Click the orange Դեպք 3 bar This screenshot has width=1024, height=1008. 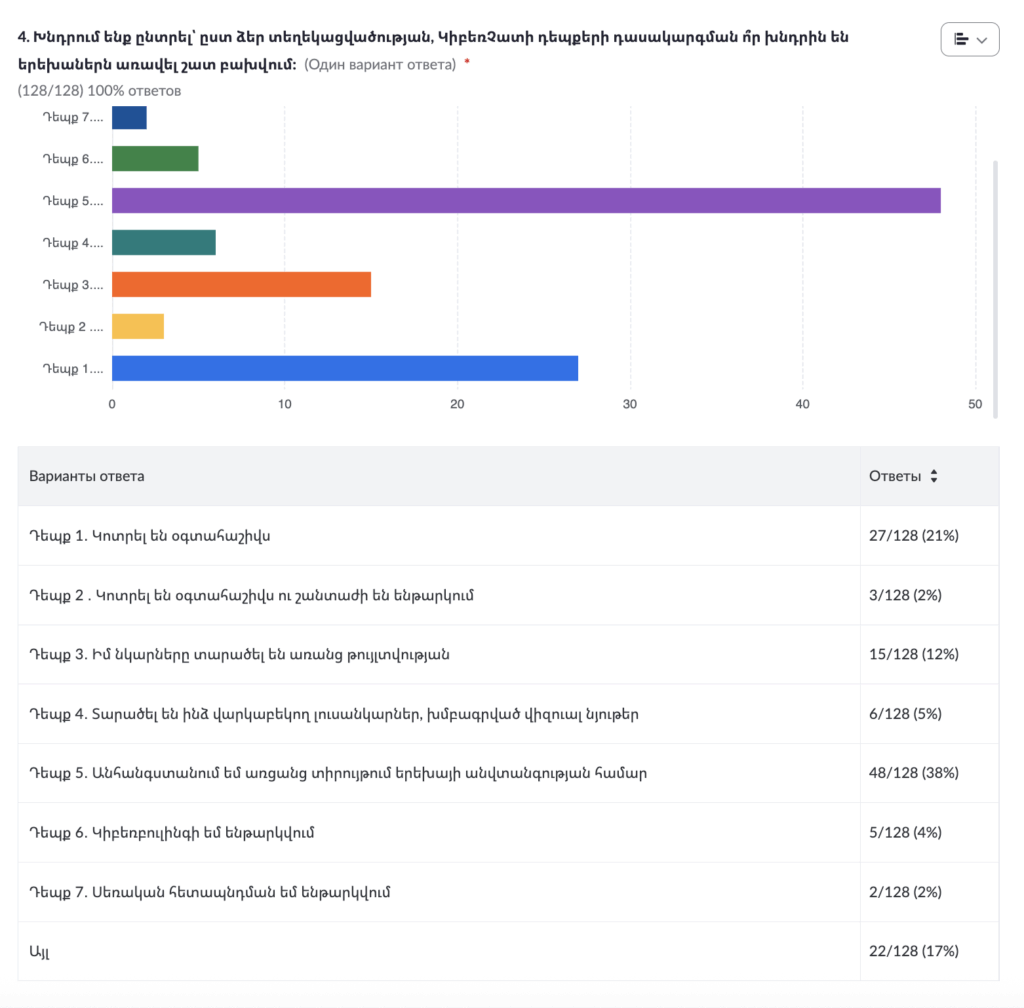241,284
